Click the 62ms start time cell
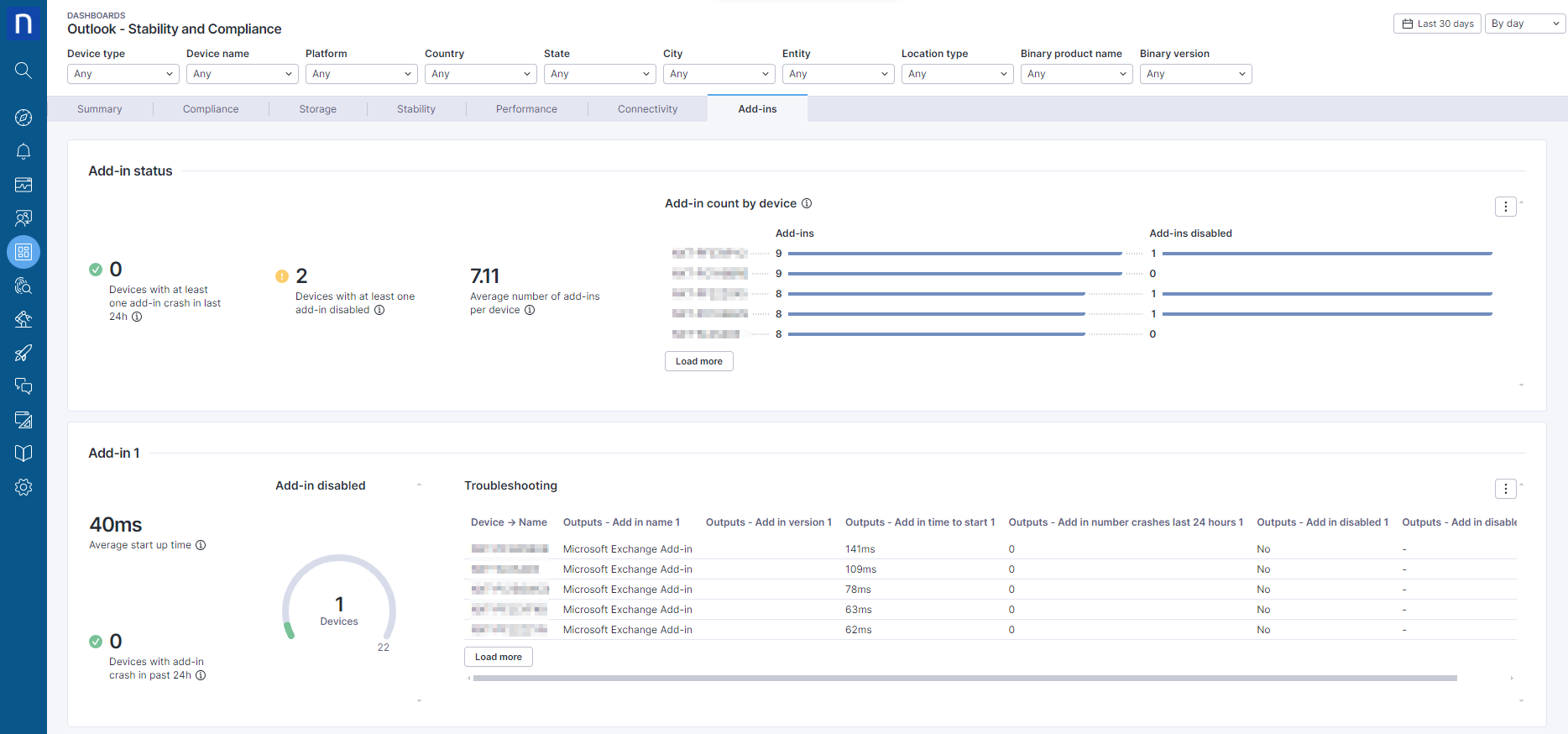Image resolution: width=1568 pixels, height=734 pixels. [x=859, y=630]
